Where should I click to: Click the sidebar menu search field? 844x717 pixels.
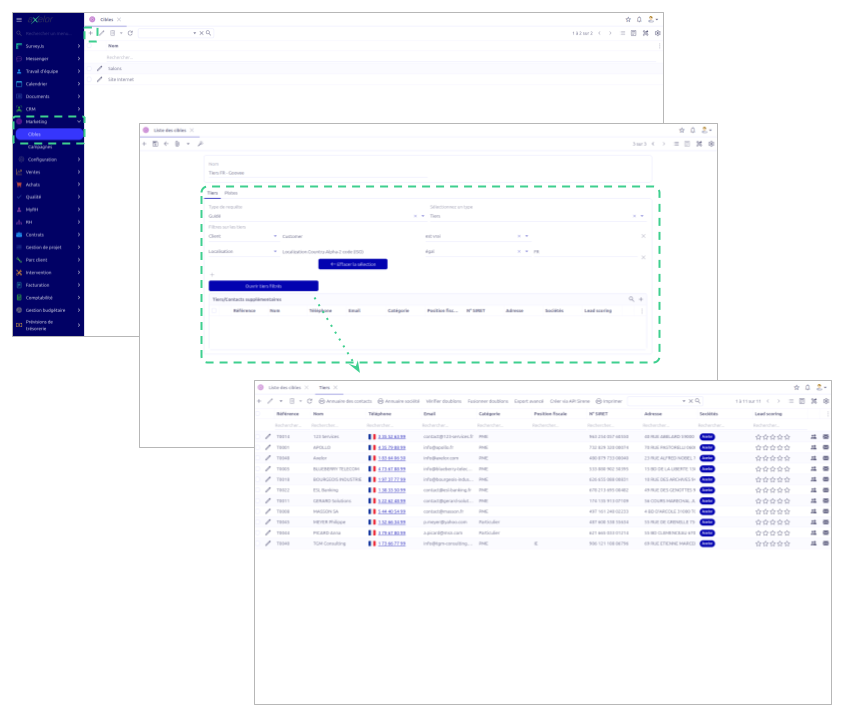point(48,33)
